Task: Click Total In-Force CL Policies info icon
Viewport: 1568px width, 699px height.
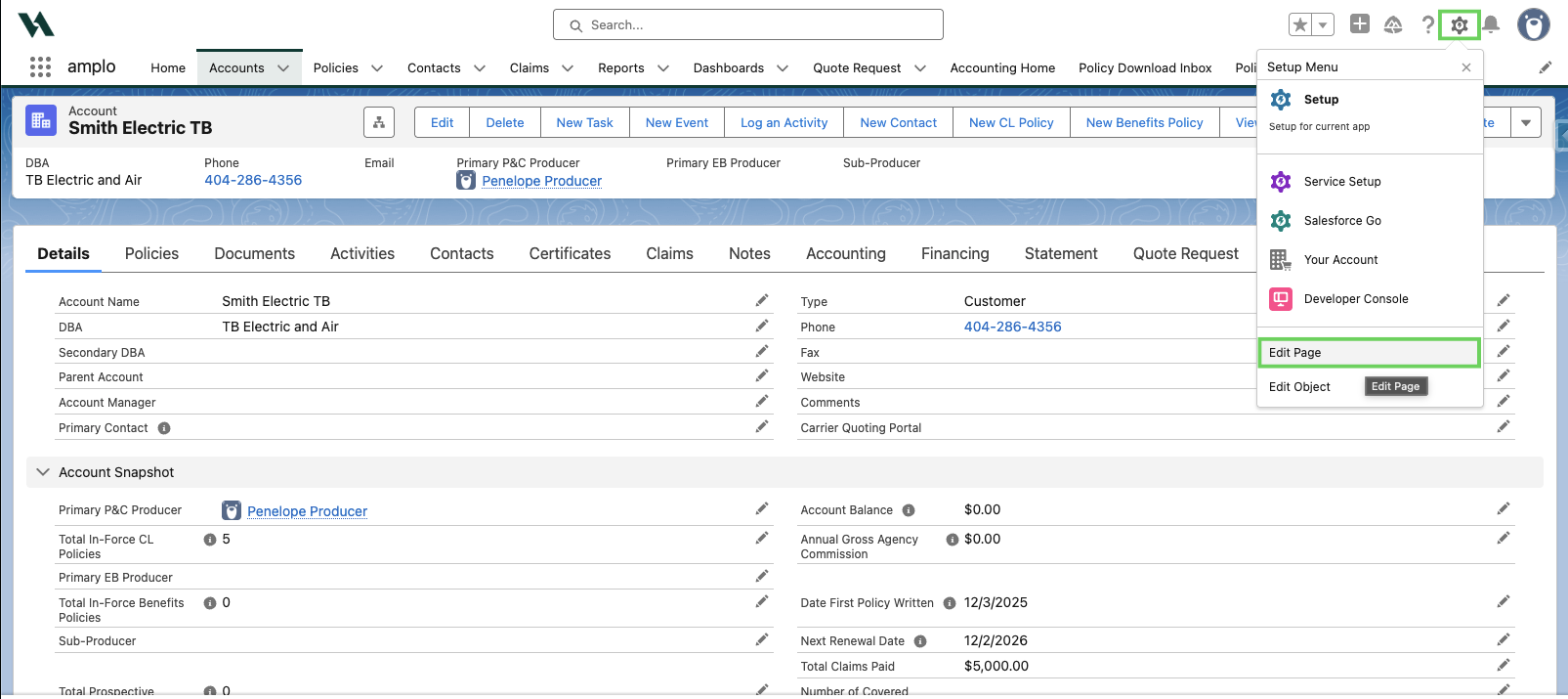Action: pos(210,540)
